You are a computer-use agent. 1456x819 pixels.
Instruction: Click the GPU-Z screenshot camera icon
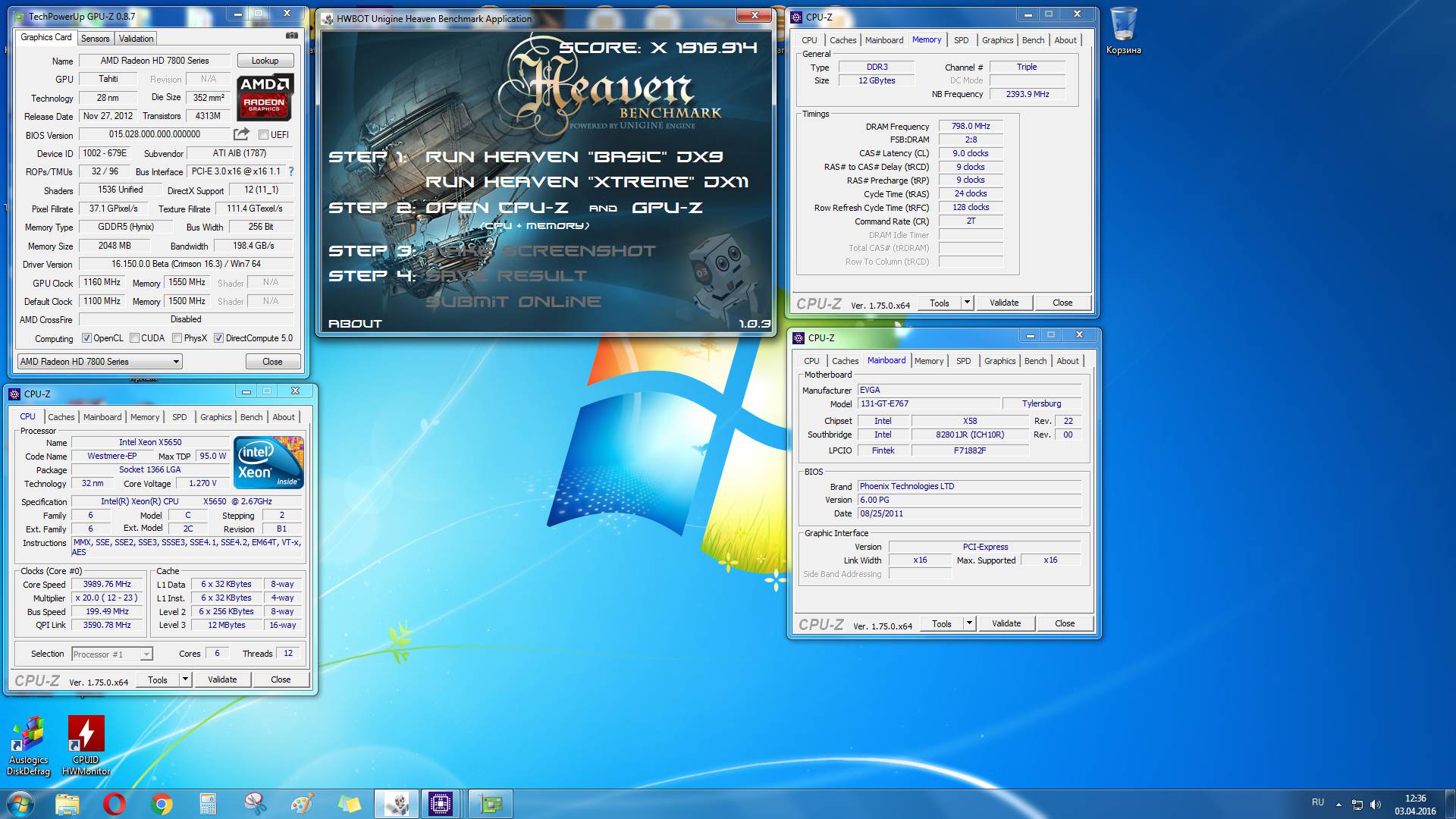291,36
